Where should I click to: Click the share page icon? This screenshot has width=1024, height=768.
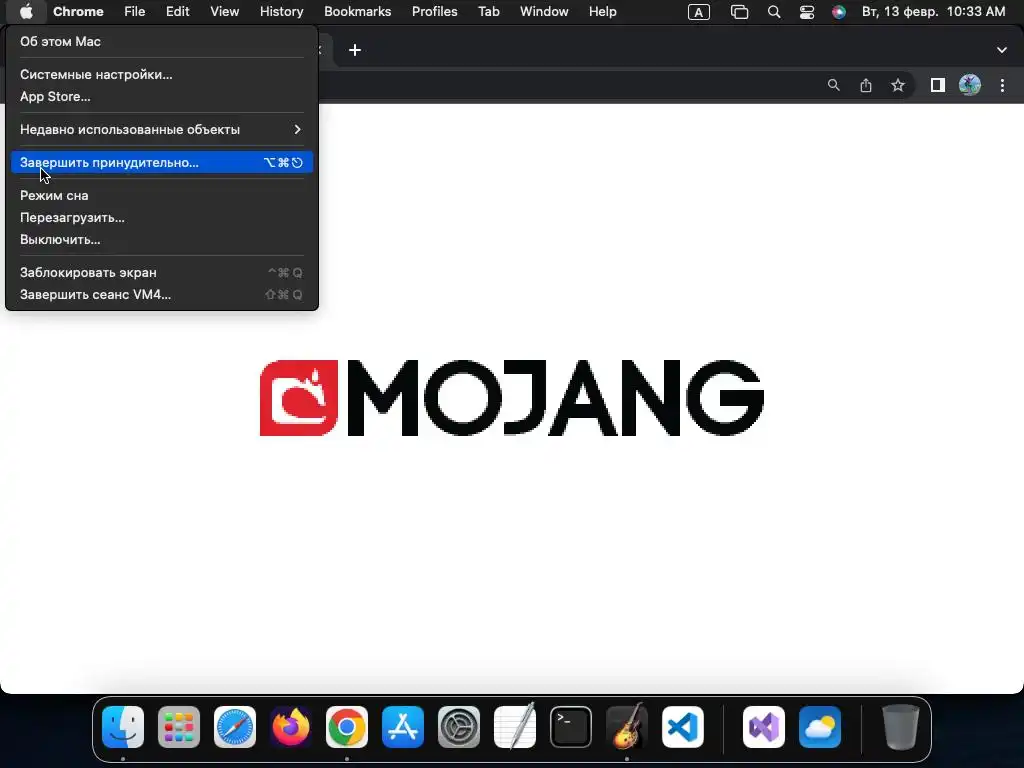[866, 85]
